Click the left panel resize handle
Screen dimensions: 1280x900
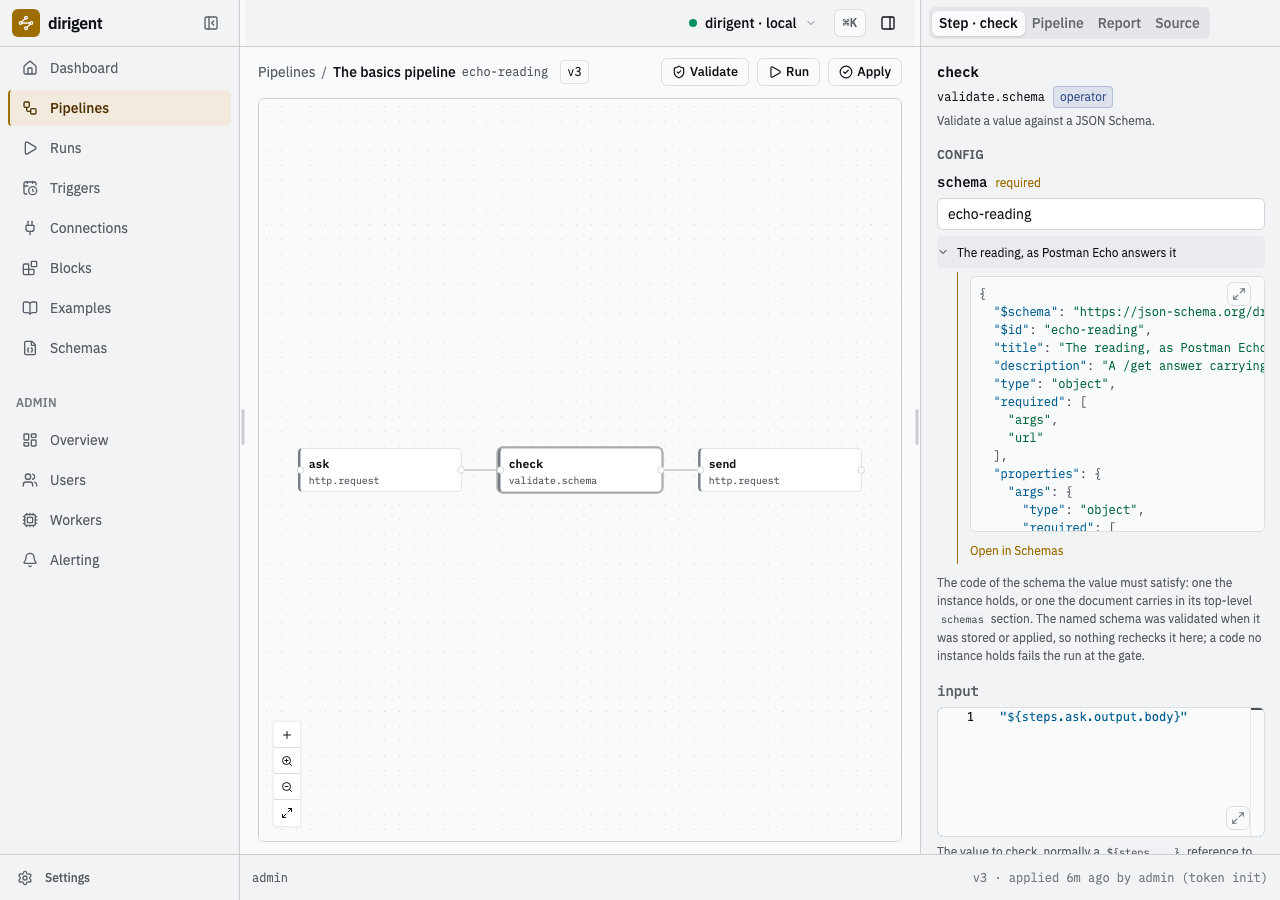[x=242, y=427]
